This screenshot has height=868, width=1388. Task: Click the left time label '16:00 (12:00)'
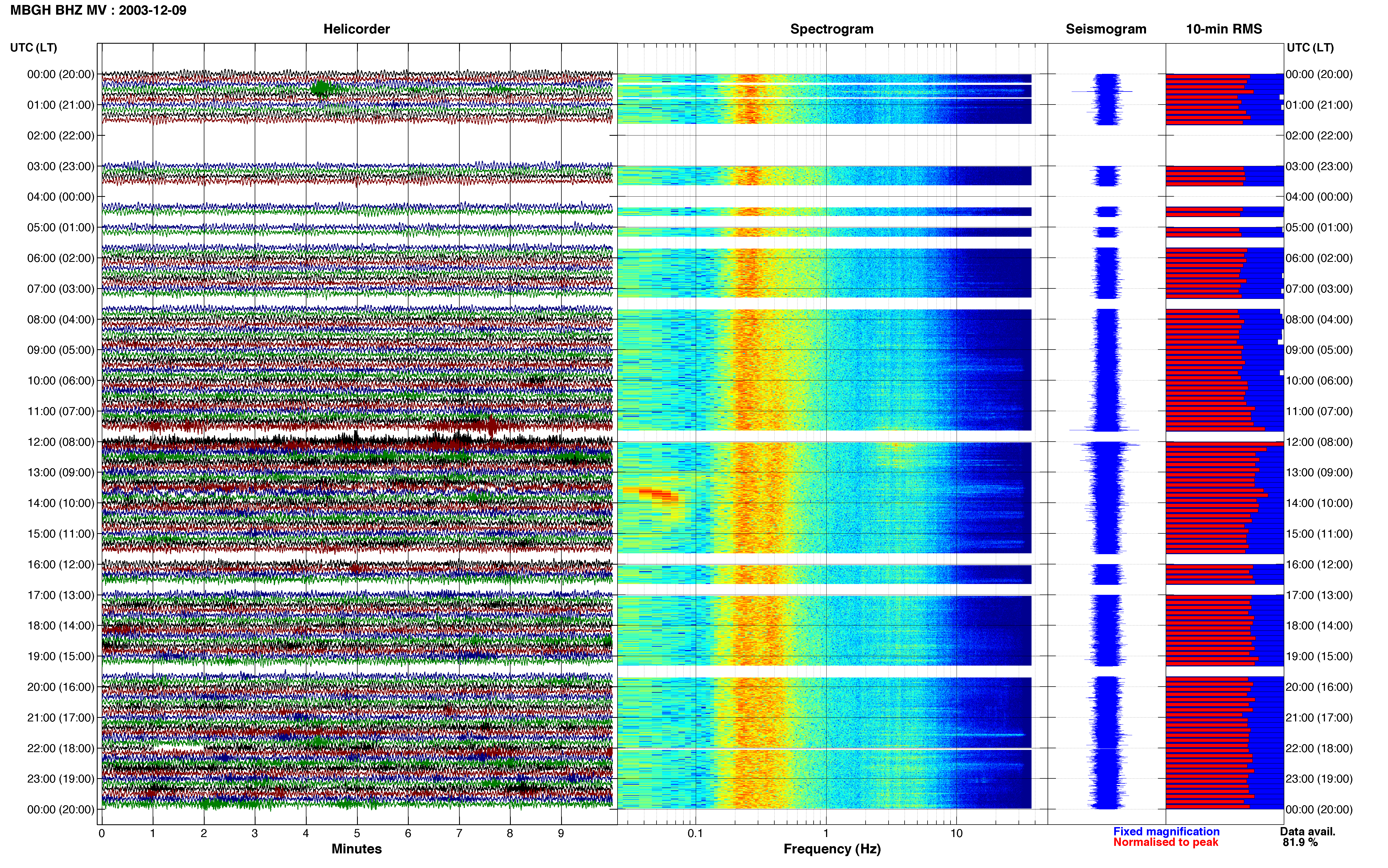61,564
